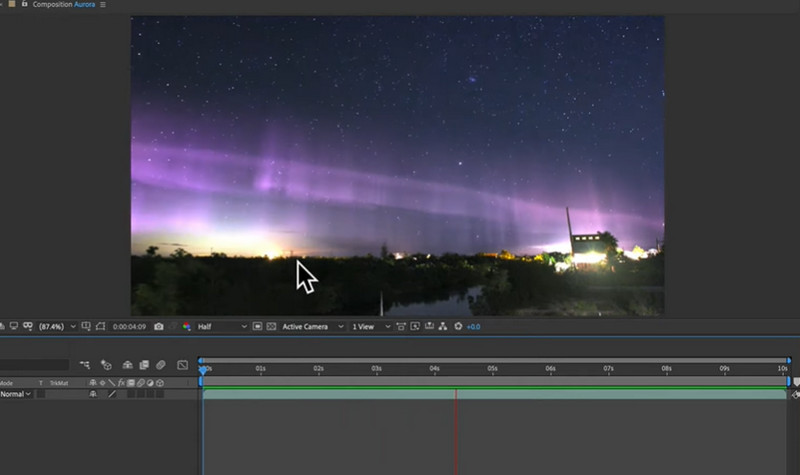This screenshot has height=475, width=800.
Task: Click the snapshot camera icon
Action: click(x=160, y=326)
